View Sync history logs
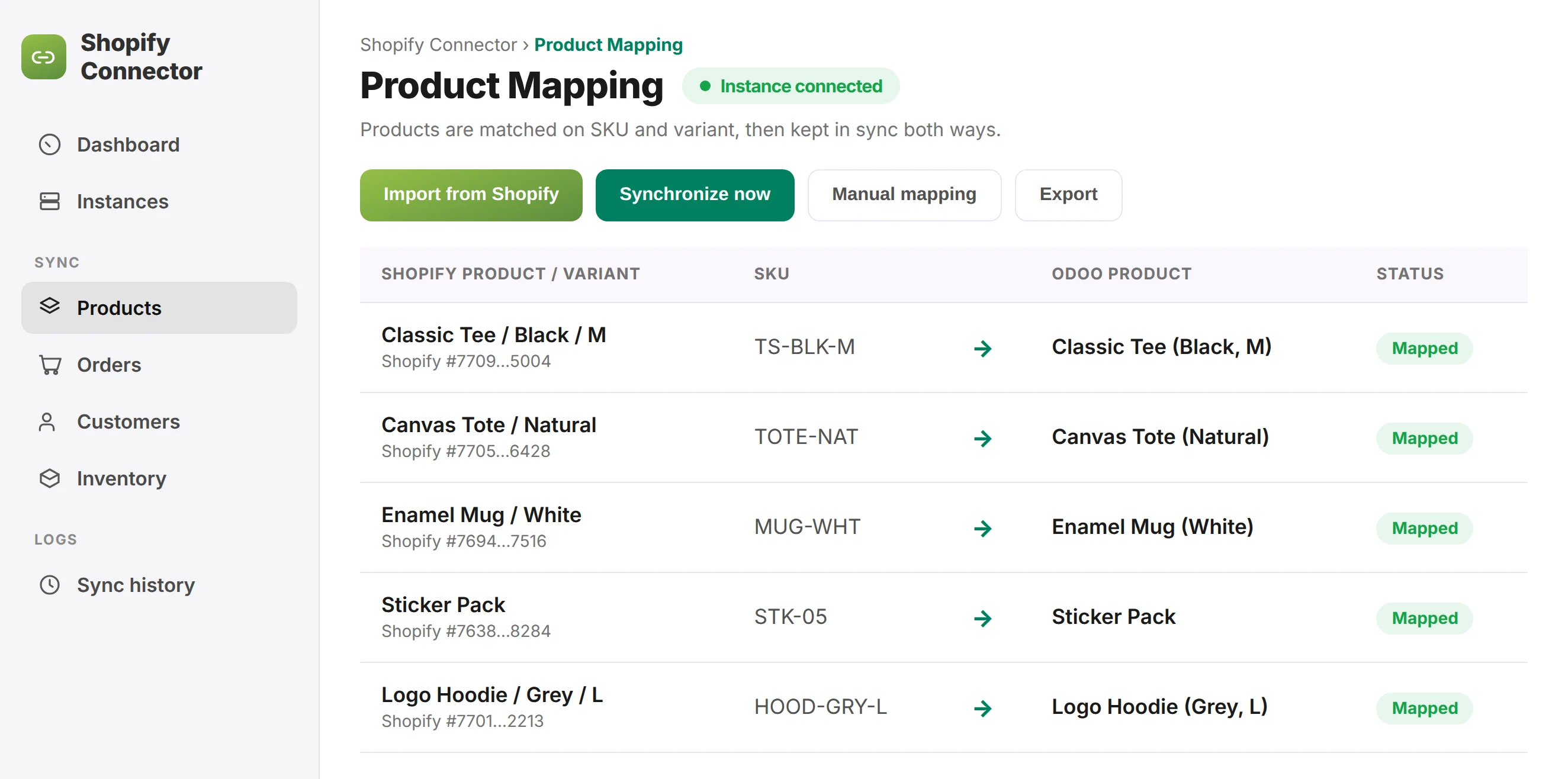The height and width of the screenshot is (779, 1568). tap(159, 585)
